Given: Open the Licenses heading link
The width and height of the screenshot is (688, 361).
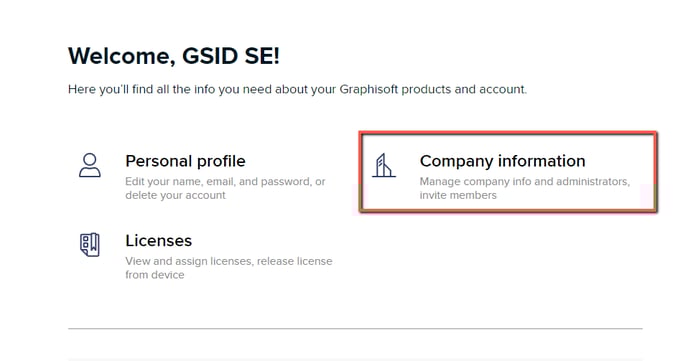Looking at the screenshot, I should pos(158,241).
